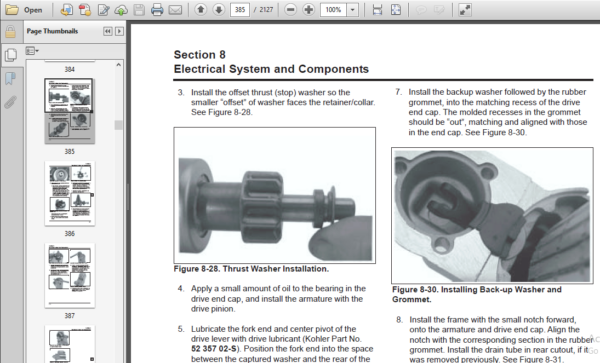Toggle read mode expand icon

(x=465, y=10)
